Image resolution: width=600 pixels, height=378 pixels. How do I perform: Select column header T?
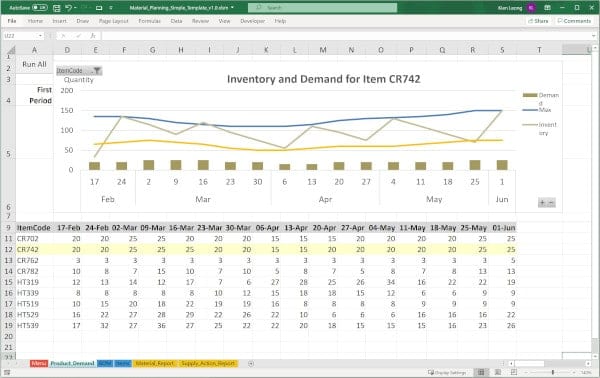(x=539, y=50)
